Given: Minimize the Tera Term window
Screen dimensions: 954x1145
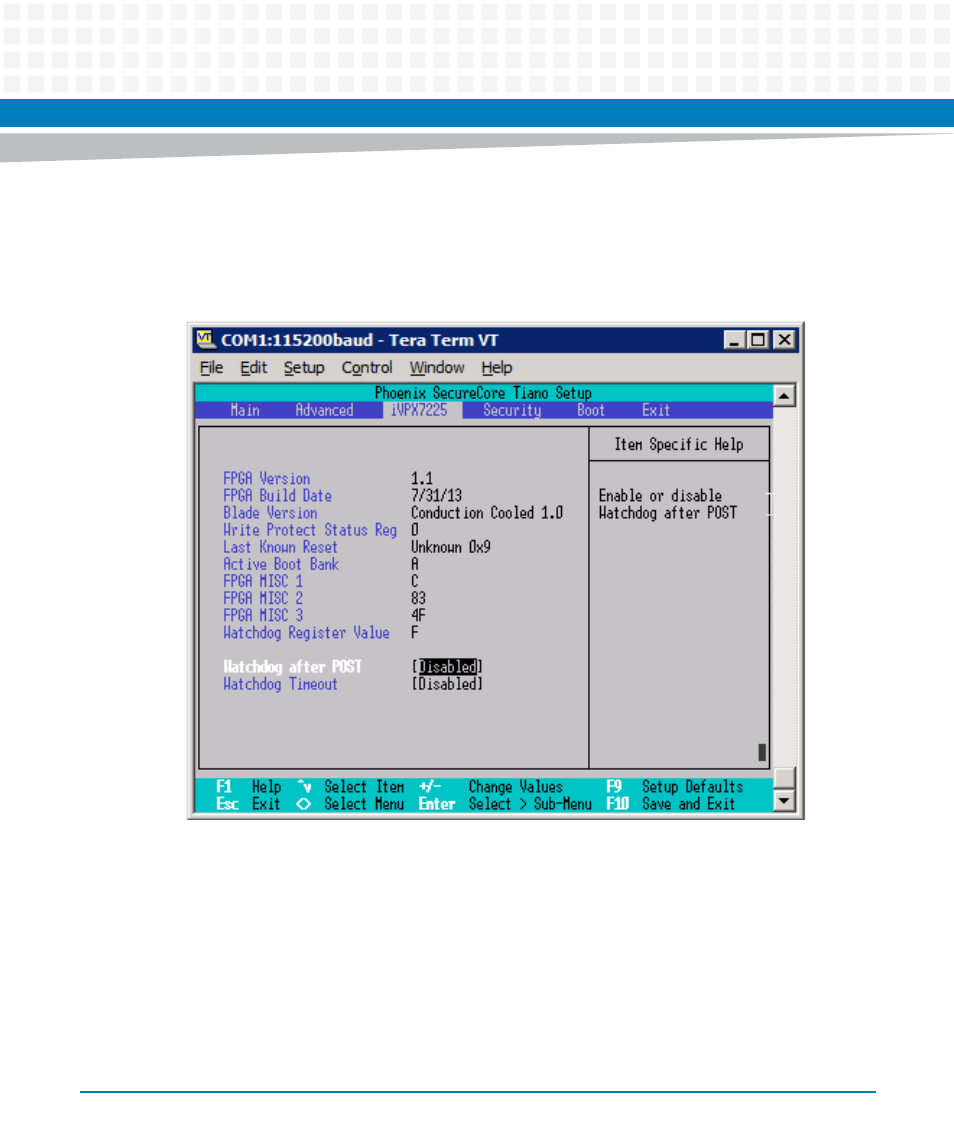Looking at the screenshot, I should [734, 340].
